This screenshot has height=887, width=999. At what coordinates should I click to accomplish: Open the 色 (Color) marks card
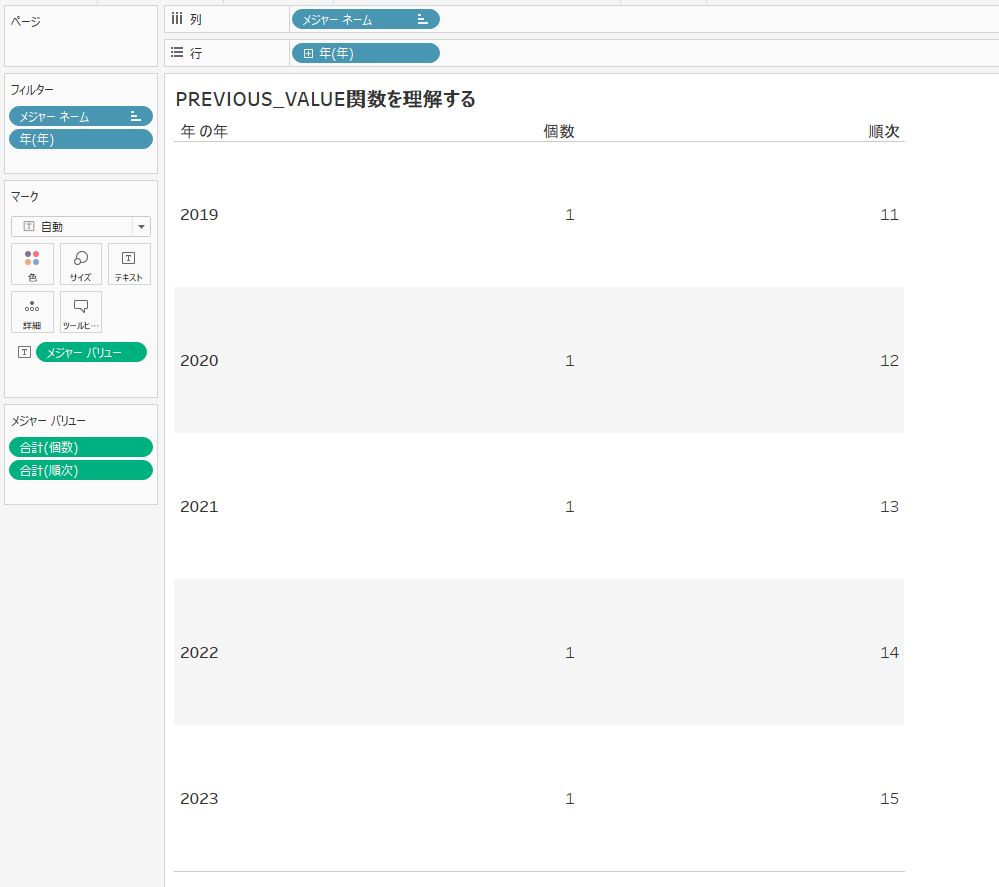32,264
